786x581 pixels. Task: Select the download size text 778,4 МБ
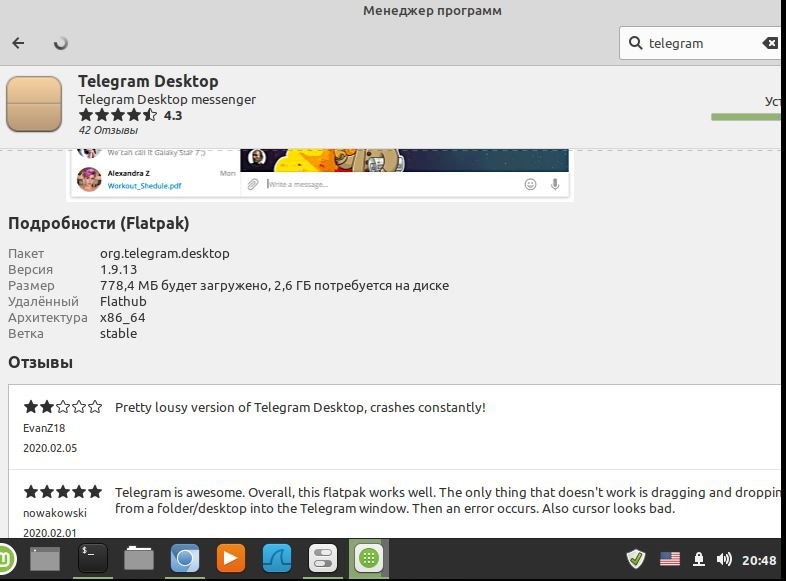(274, 286)
